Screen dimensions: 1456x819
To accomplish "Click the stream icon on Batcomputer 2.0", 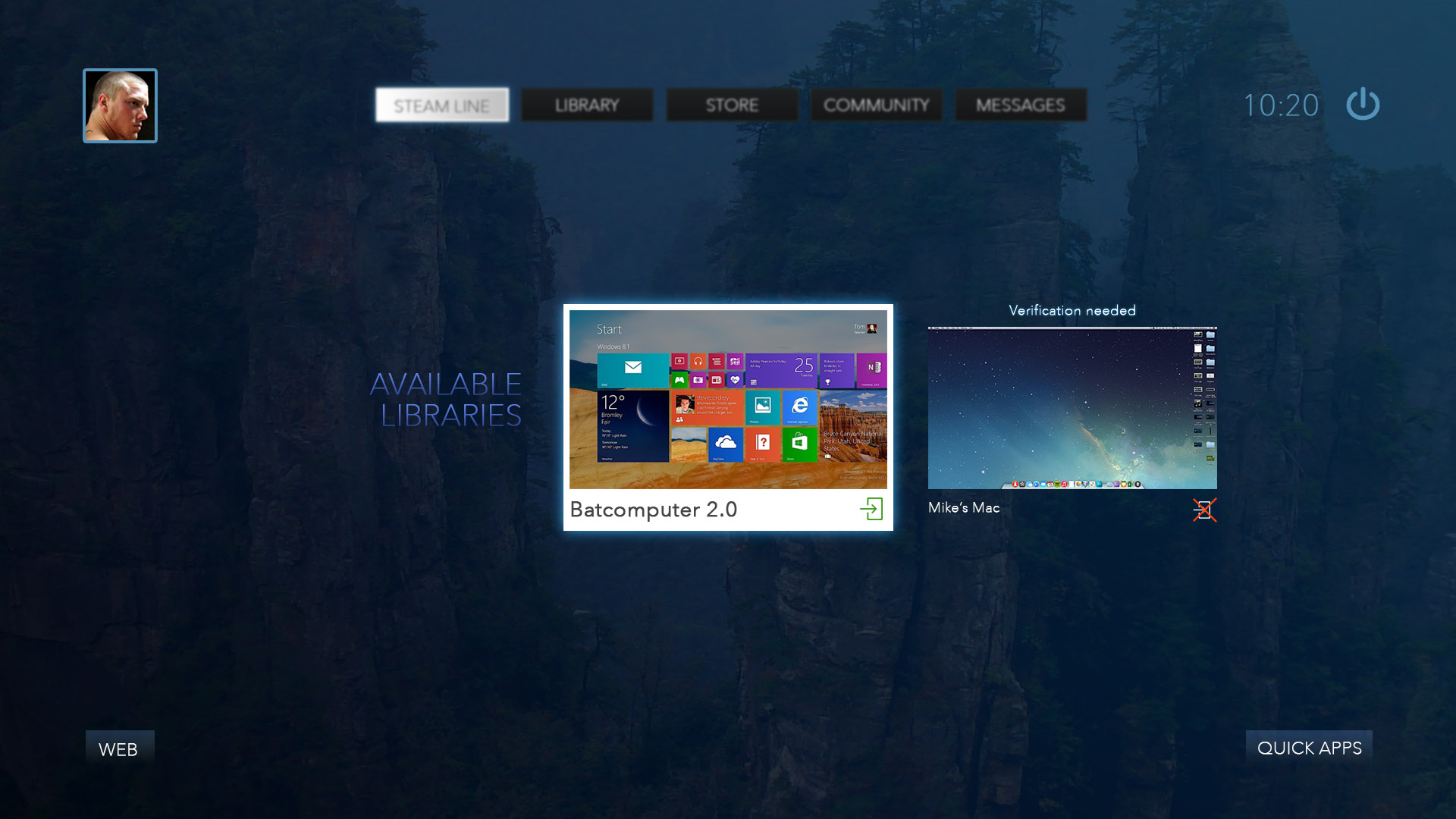I will [870, 510].
